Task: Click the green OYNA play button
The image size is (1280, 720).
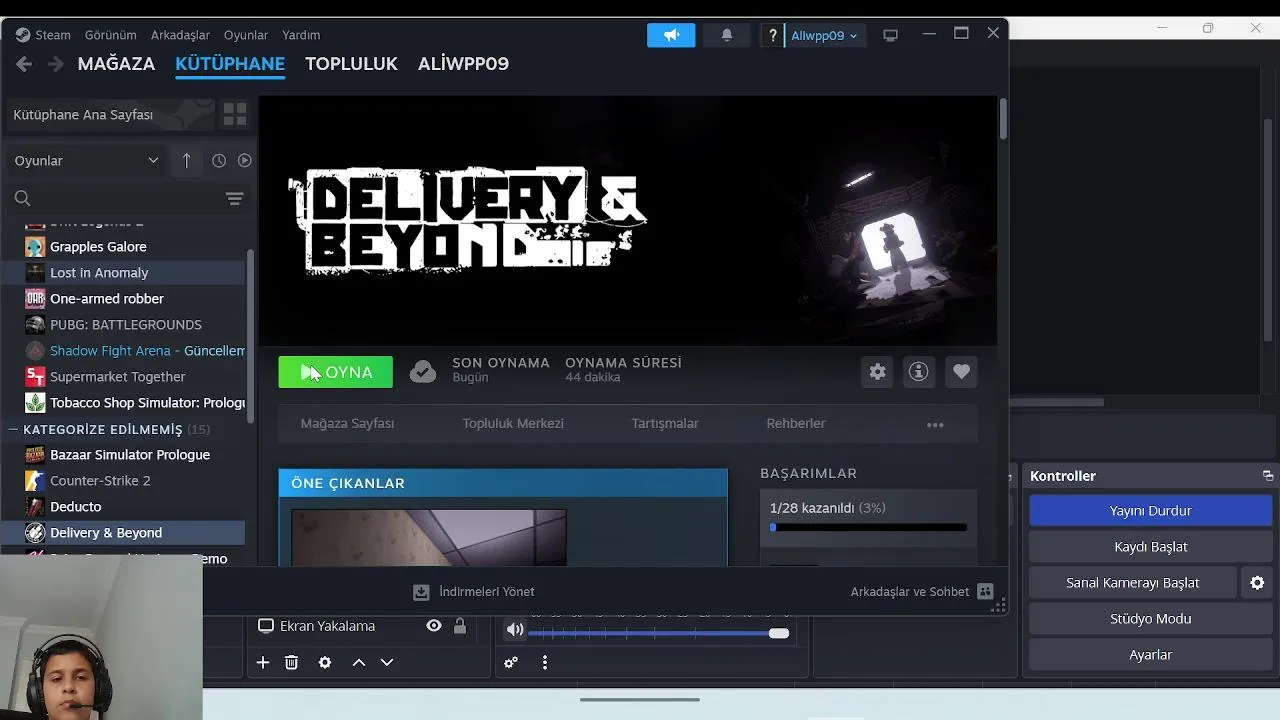Action: pos(336,372)
